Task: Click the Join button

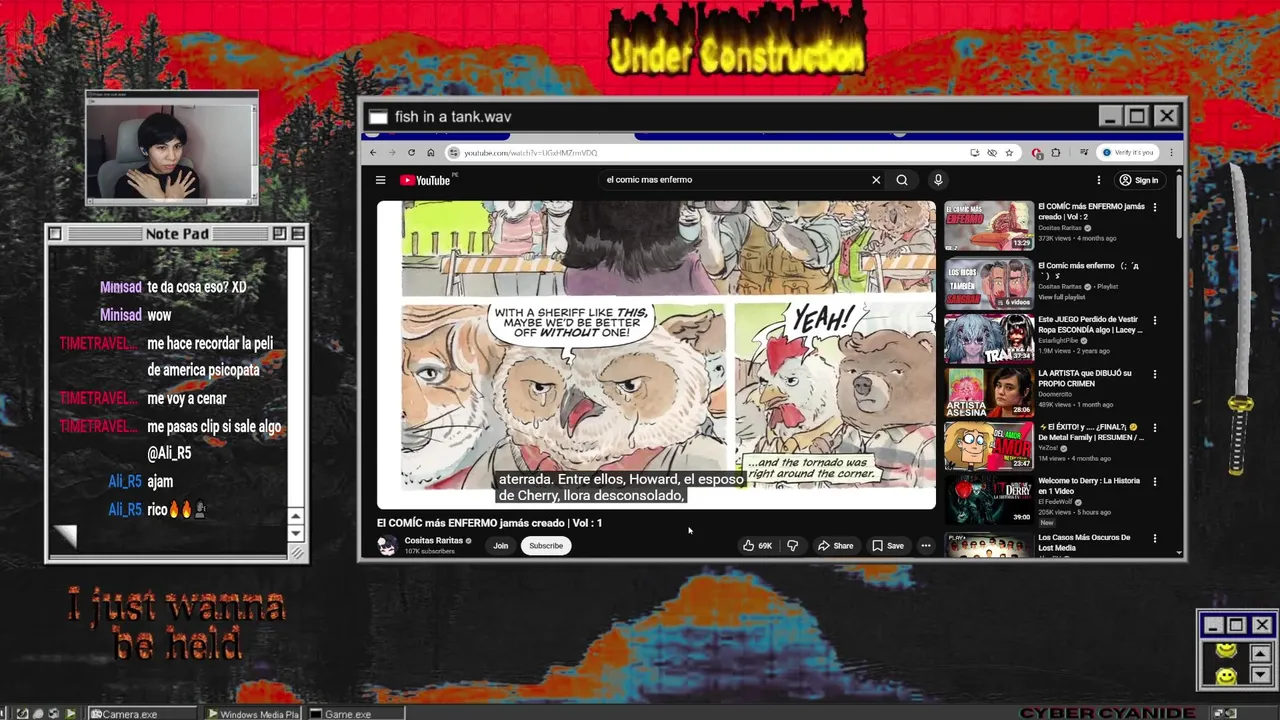Action: coord(500,546)
